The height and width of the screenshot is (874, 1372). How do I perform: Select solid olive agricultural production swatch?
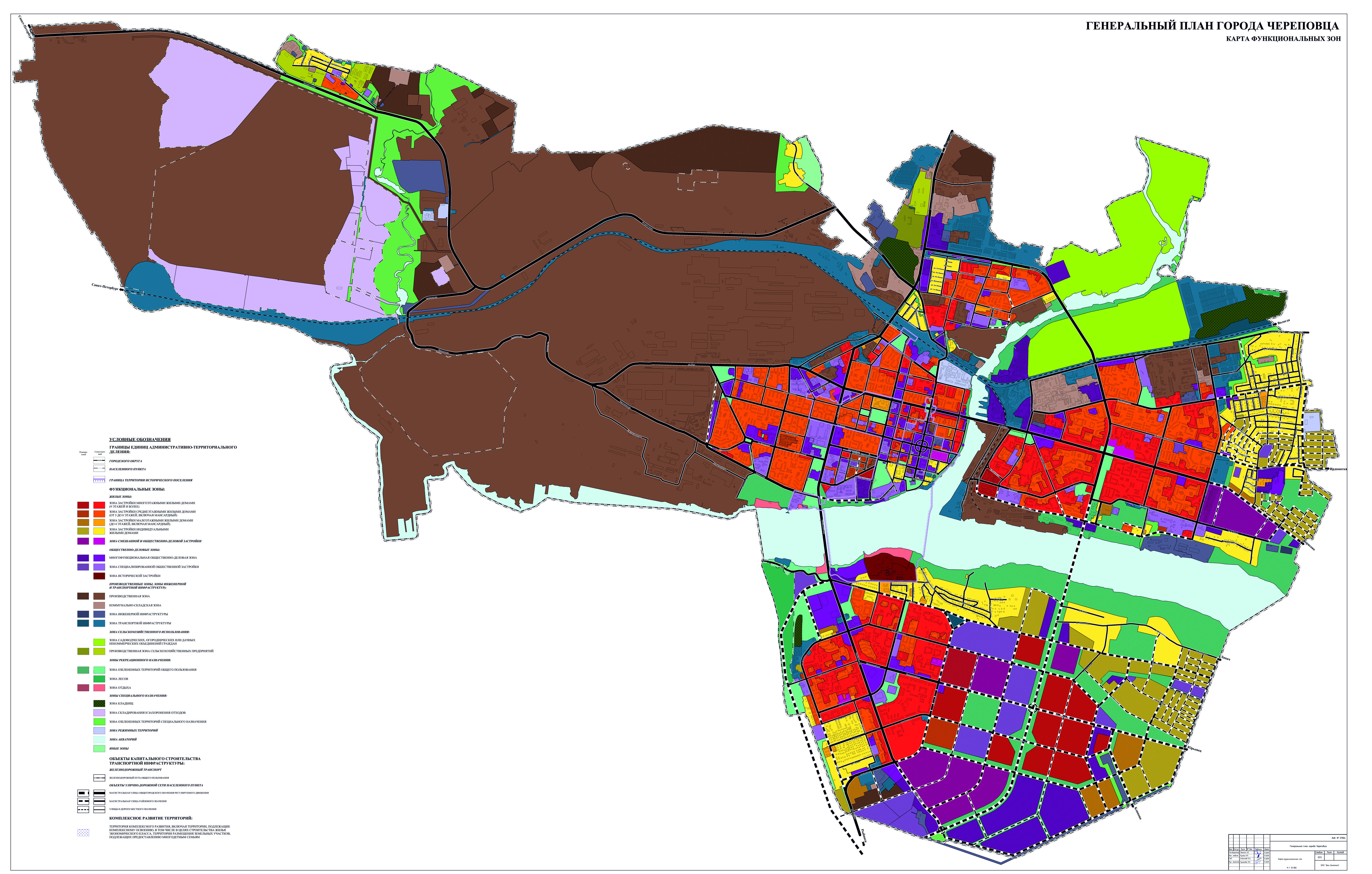pyautogui.click(x=99, y=651)
